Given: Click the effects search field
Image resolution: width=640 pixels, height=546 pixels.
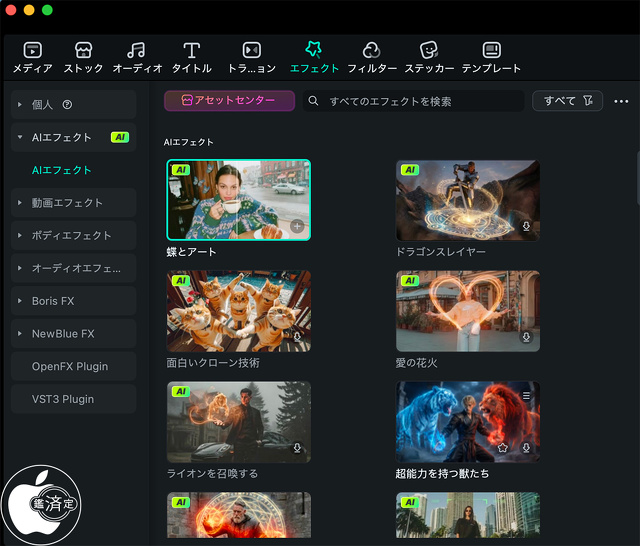Looking at the screenshot, I should coord(413,101).
